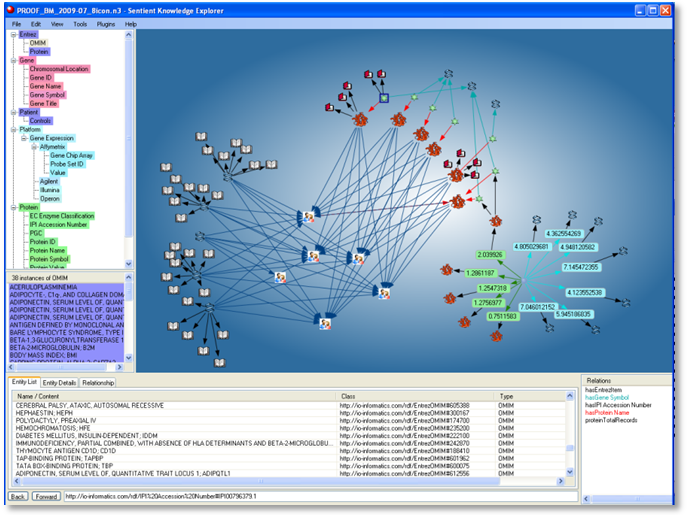Open the Plugins menu

tap(106, 23)
